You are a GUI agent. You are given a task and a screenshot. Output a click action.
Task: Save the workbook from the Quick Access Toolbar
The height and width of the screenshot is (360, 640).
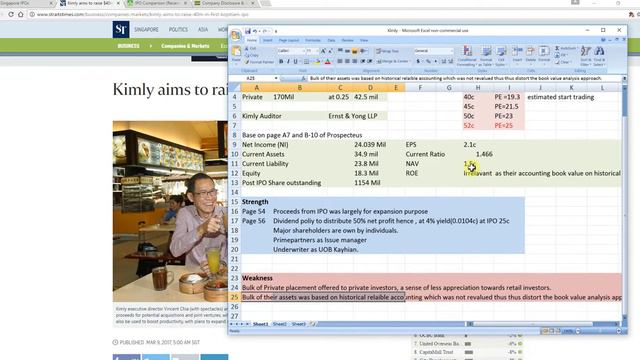(x=247, y=31)
